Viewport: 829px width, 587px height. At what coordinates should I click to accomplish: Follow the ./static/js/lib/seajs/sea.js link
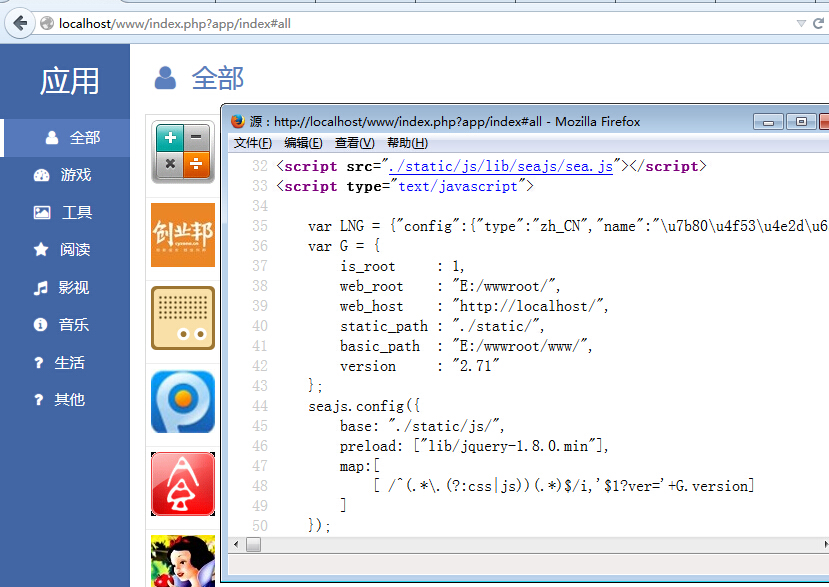click(500, 167)
